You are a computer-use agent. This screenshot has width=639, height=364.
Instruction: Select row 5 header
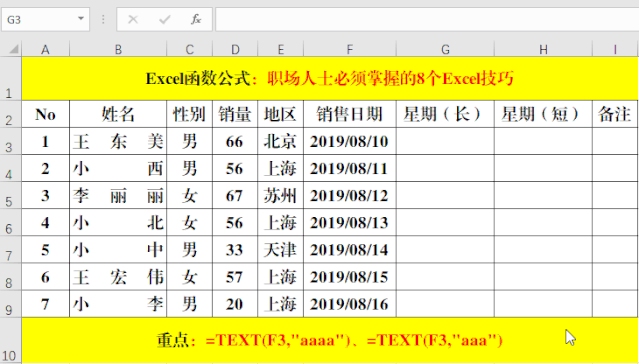(11, 195)
